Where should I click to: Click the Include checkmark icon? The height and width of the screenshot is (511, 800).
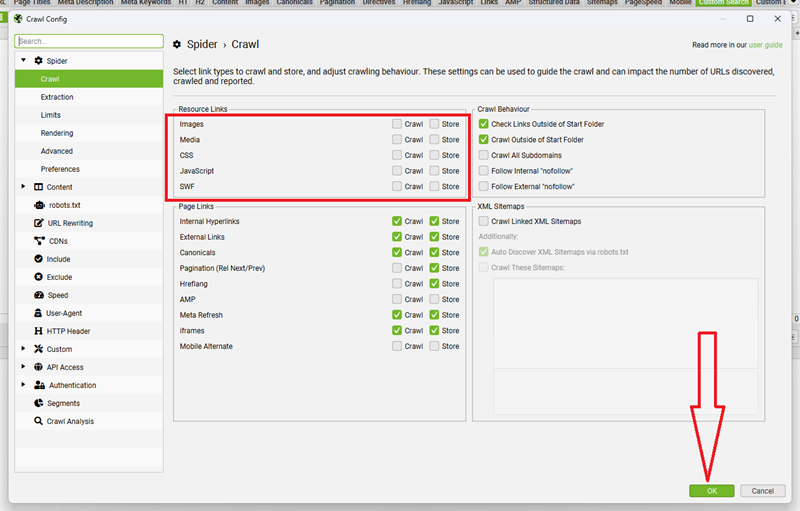pyautogui.click(x=38, y=259)
